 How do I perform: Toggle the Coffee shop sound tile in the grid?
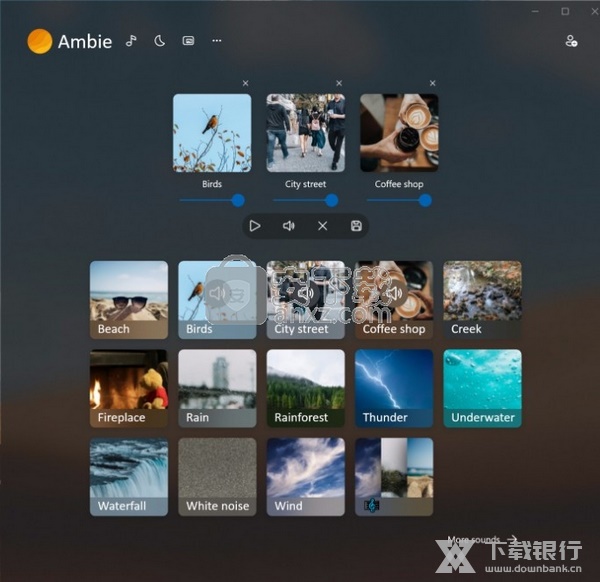pos(394,300)
